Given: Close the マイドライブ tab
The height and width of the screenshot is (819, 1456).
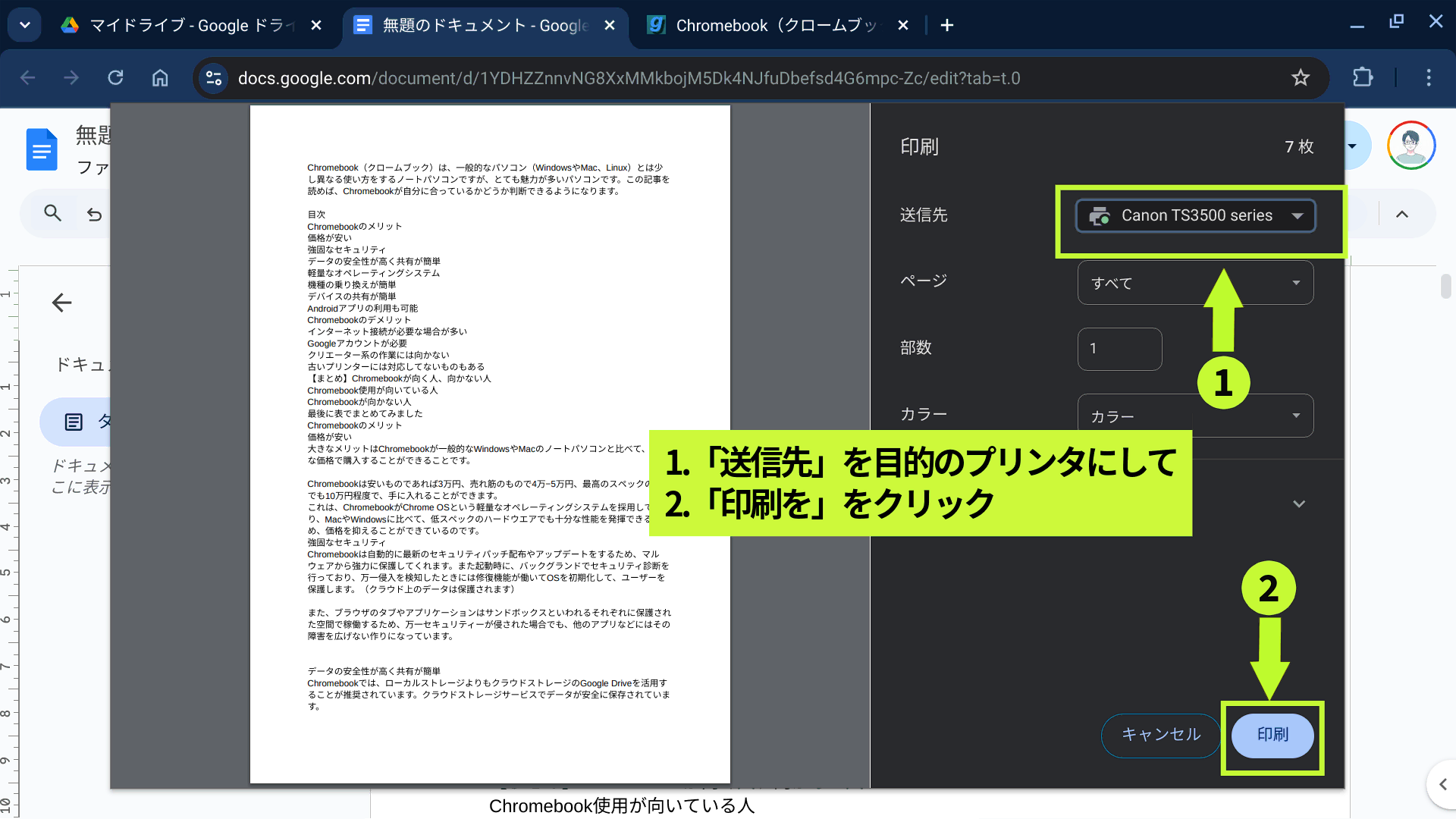Looking at the screenshot, I should (x=316, y=25).
